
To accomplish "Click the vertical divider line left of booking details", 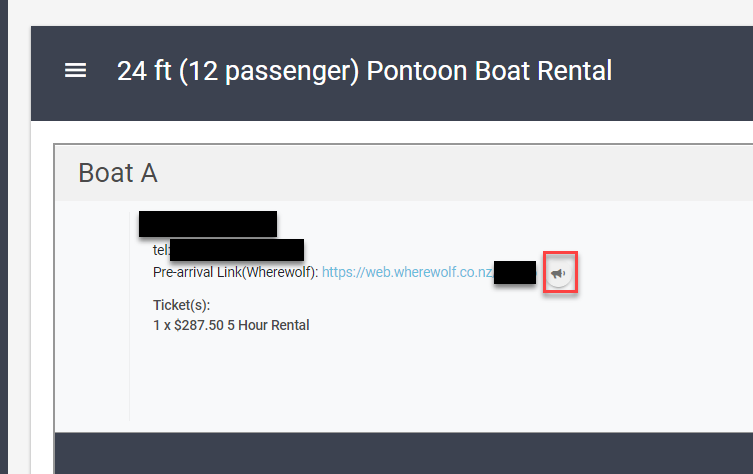I will (130, 316).
